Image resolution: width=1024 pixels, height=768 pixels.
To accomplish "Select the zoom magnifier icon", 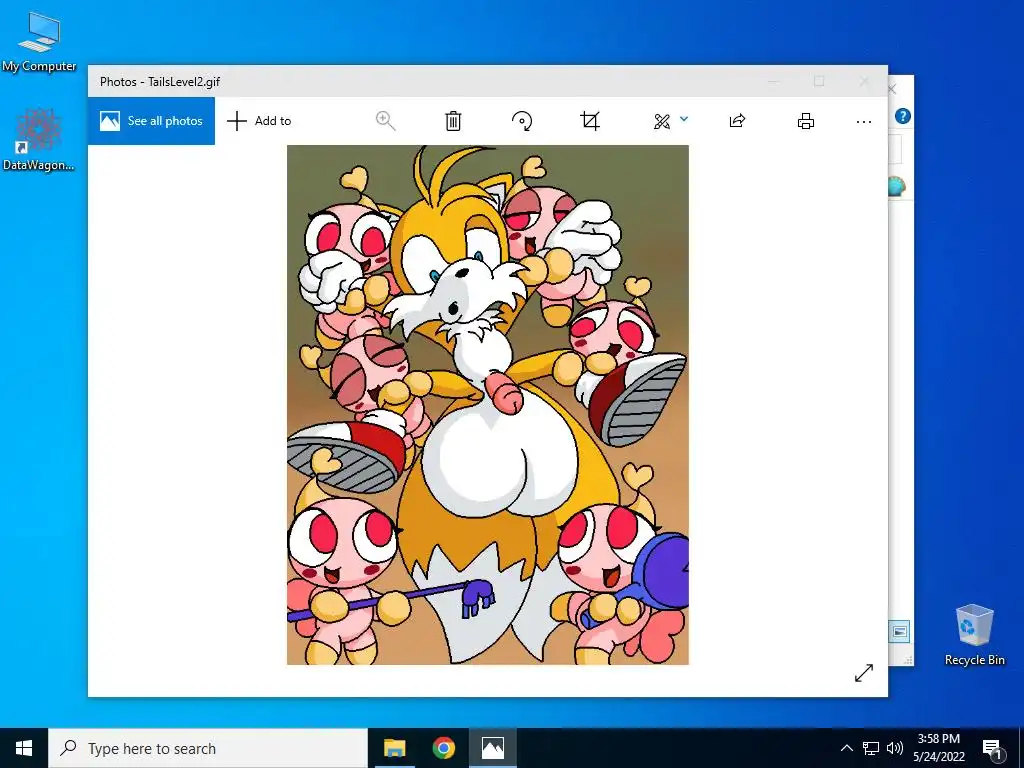I will [385, 121].
